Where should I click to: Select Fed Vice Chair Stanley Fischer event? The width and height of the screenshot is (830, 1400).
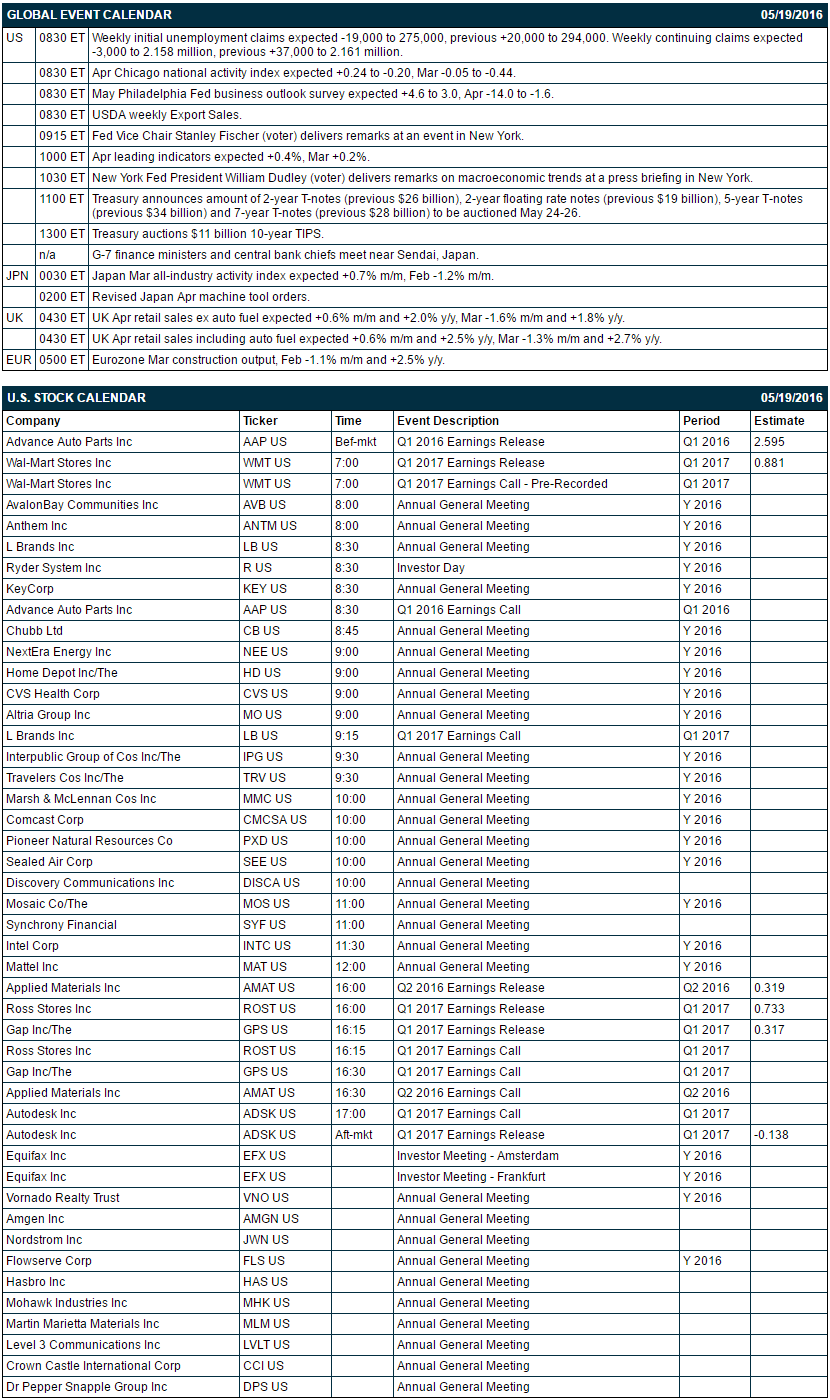click(x=415, y=136)
